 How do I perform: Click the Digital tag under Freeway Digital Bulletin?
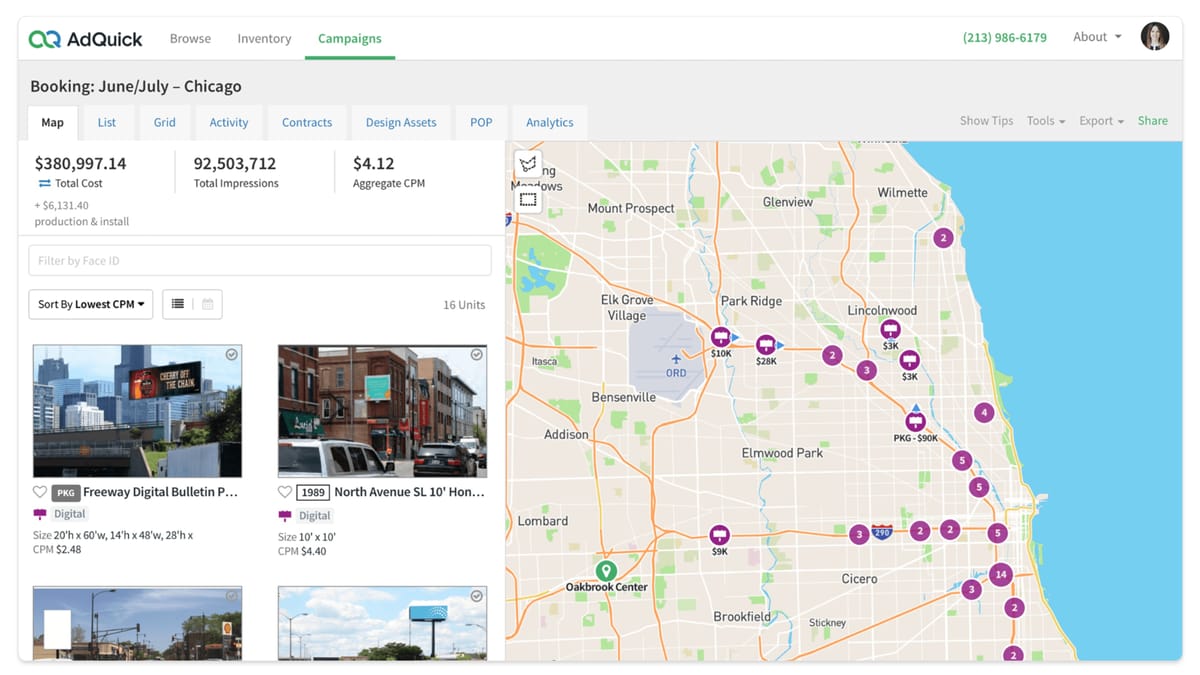[x=70, y=514]
